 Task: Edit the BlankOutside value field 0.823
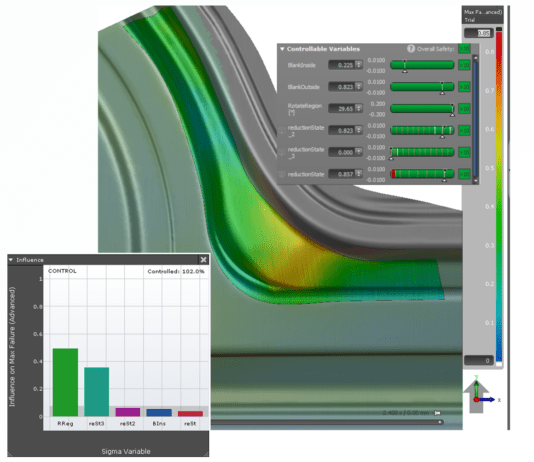[x=342, y=87]
